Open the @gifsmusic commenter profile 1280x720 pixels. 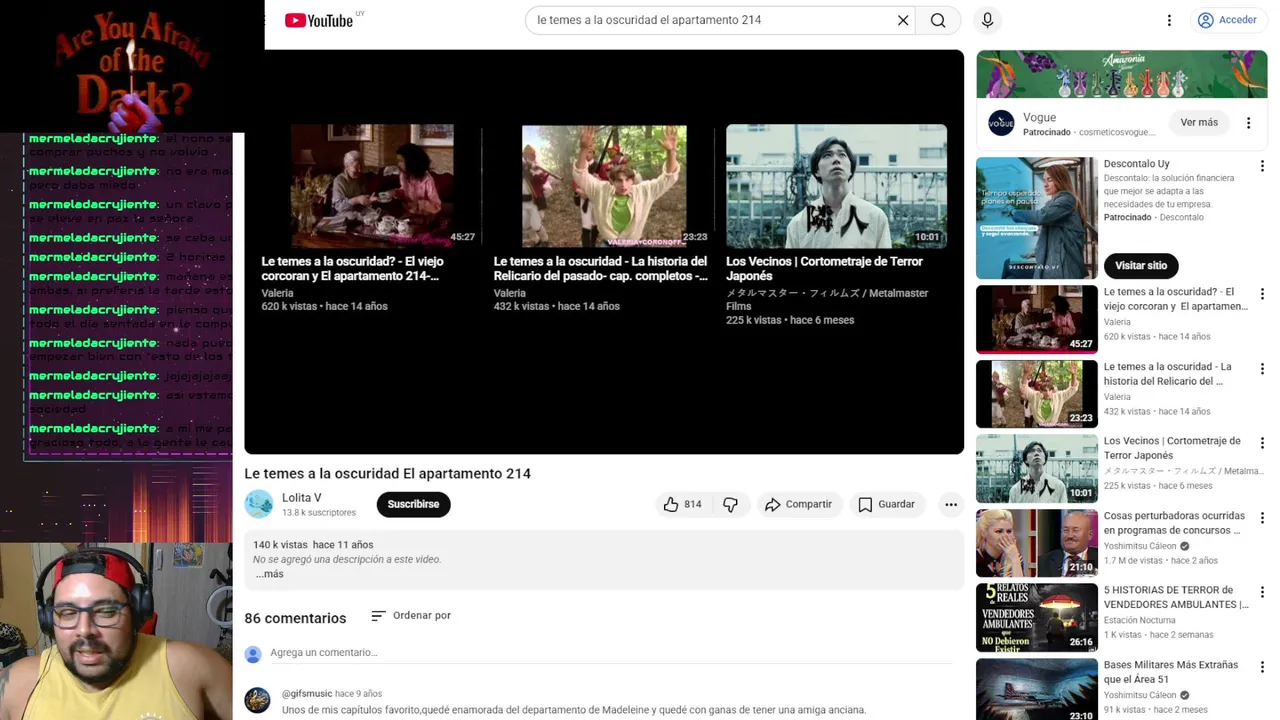307,694
